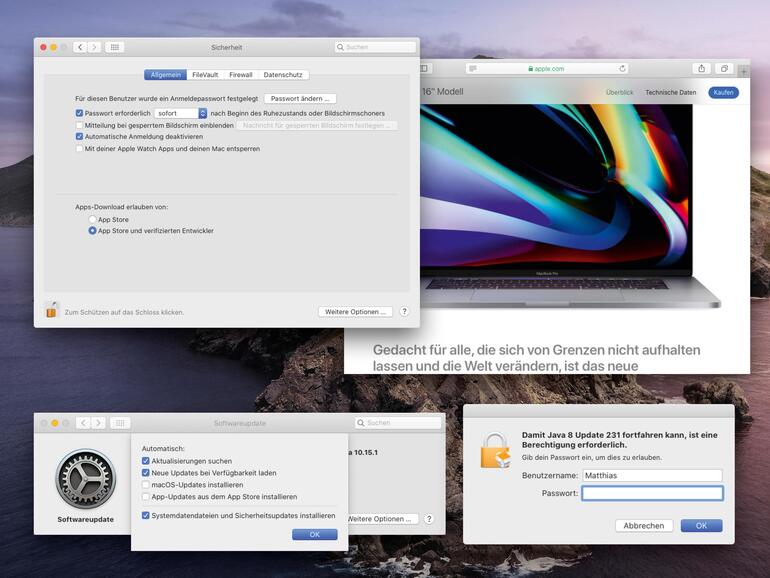The height and width of the screenshot is (578, 770).
Task: Reload the apple.com page in Safari
Action: pos(622,69)
